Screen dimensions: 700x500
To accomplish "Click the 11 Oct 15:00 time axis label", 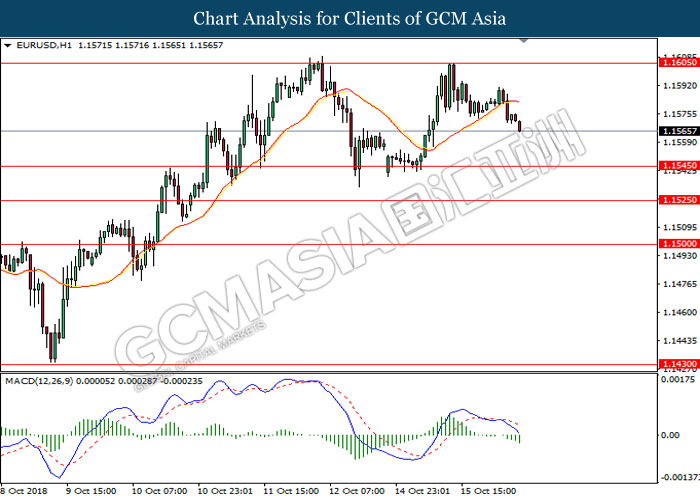I will pos(291,491).
